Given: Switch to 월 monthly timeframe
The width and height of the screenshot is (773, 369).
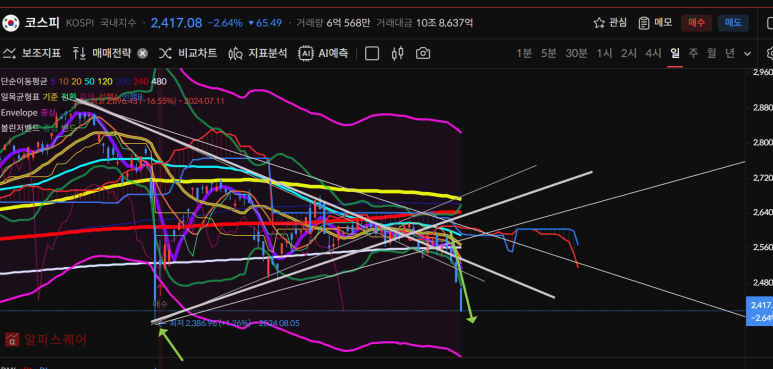Looking at the screenshot, I should tap(711, 53).
